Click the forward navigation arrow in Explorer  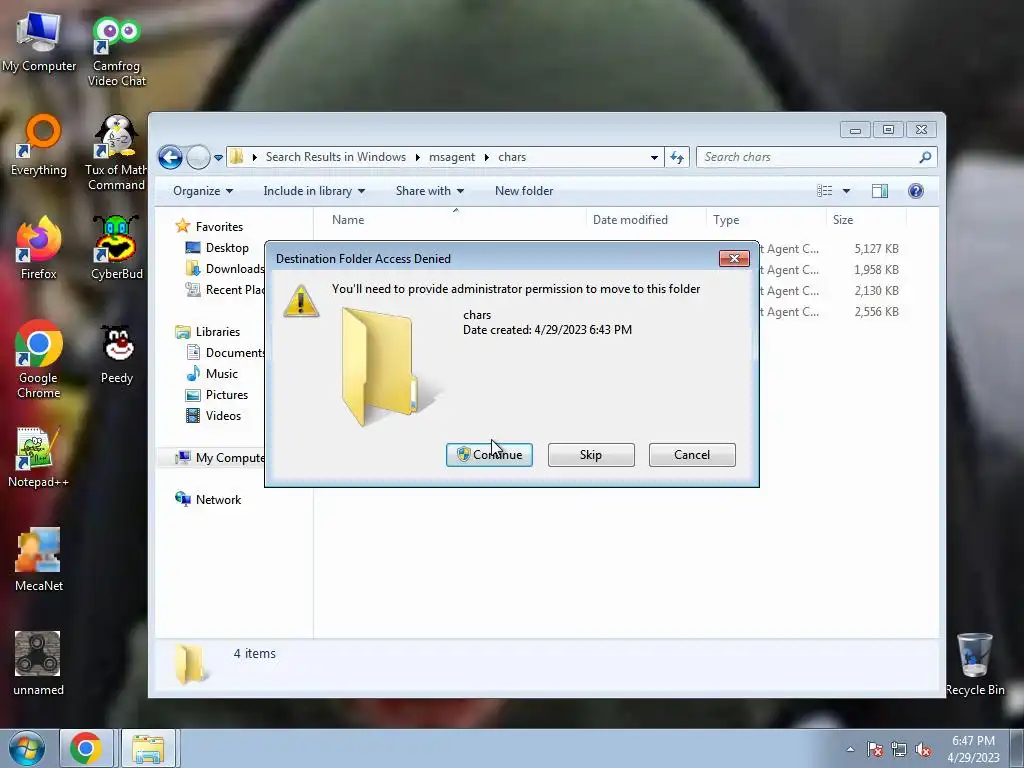tap(198, 157)
